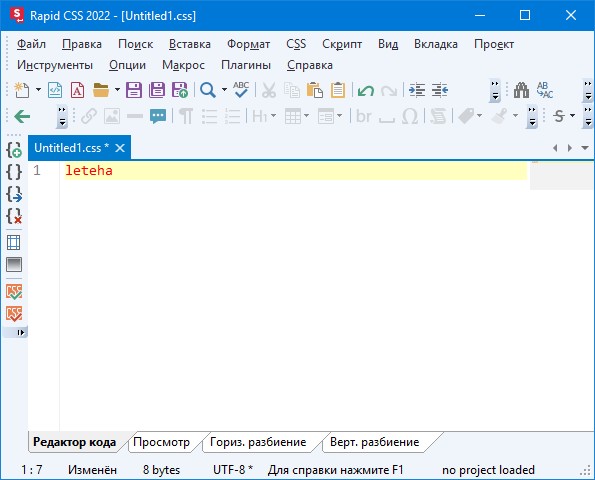Close the Untitled1.css tab

click(120, 148)
